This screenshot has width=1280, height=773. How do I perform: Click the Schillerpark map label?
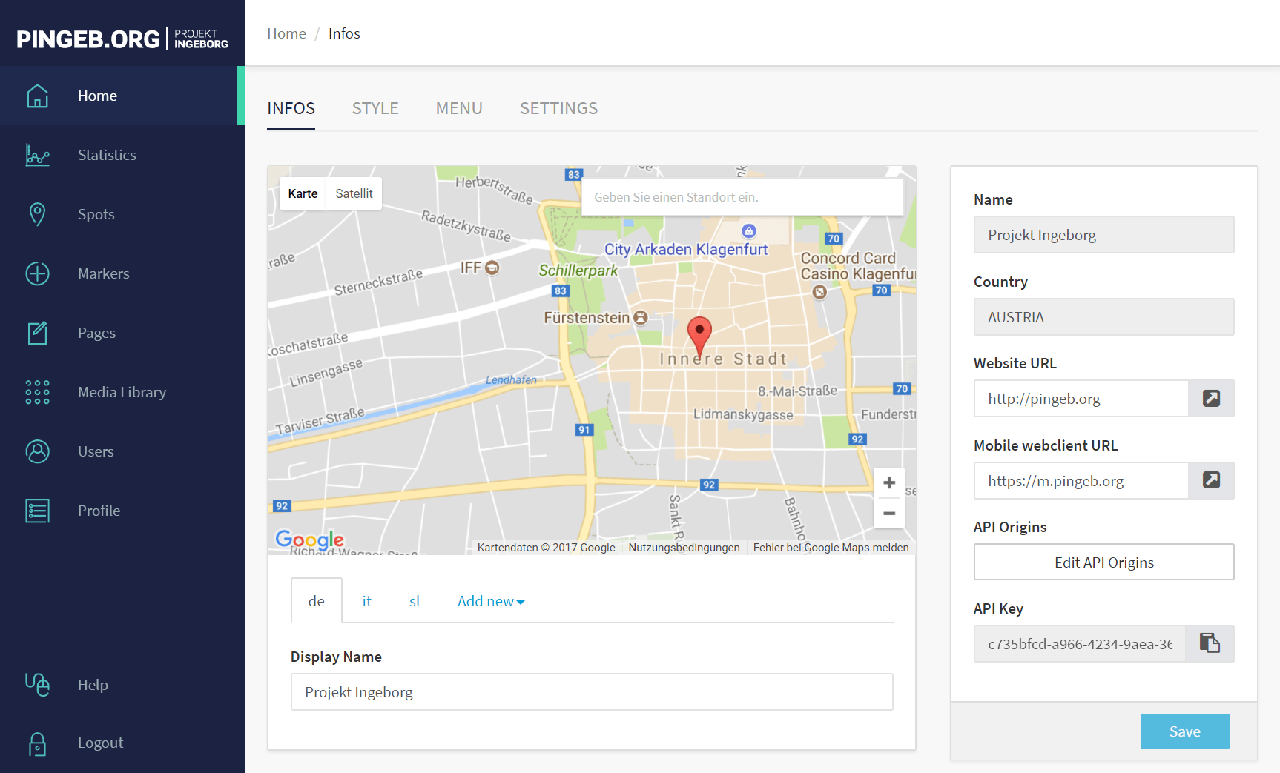pyautogui.click(x=578, y=270)
